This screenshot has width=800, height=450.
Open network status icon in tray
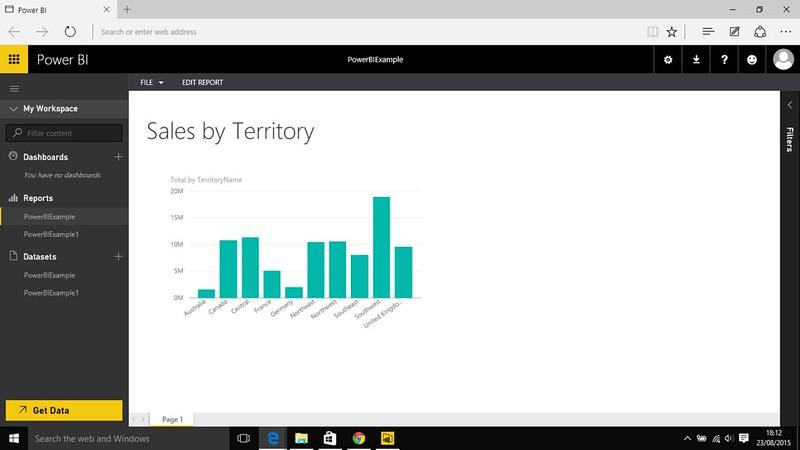716,438
